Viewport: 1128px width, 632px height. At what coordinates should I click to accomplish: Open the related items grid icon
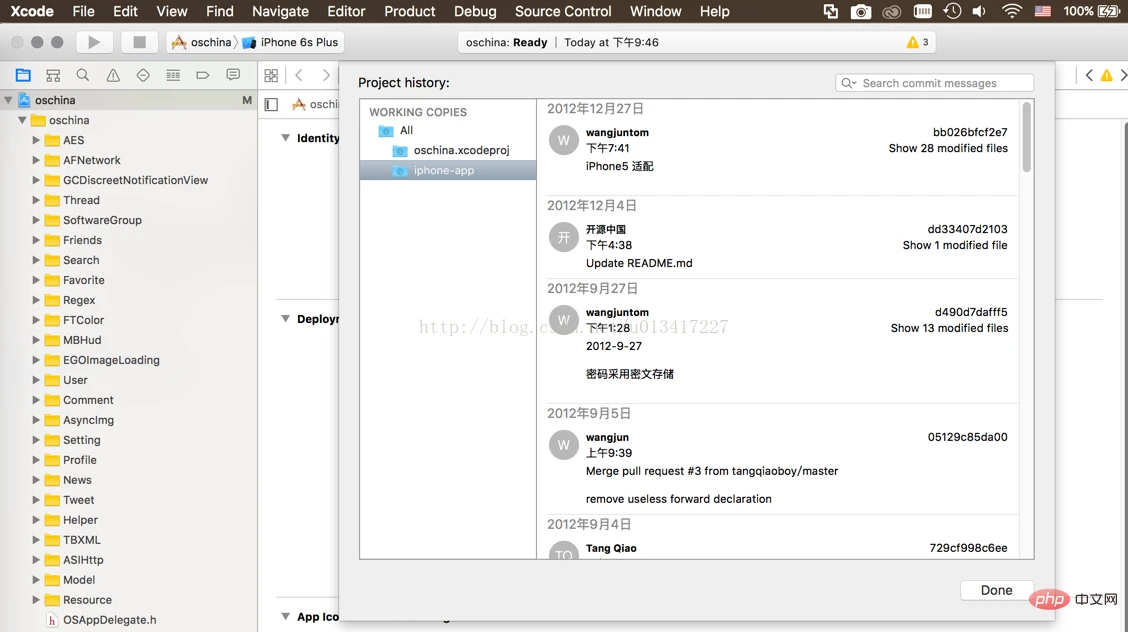(271, 75)
